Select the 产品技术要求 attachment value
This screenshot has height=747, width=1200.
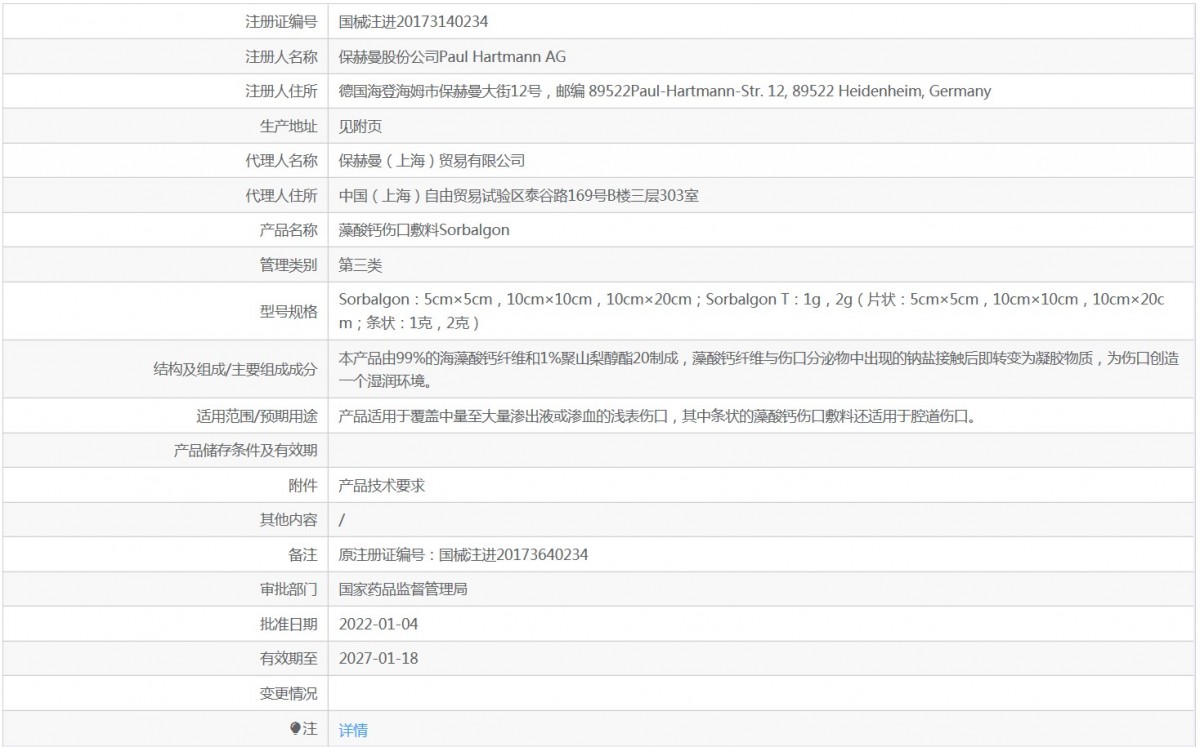tap(383, 486)
